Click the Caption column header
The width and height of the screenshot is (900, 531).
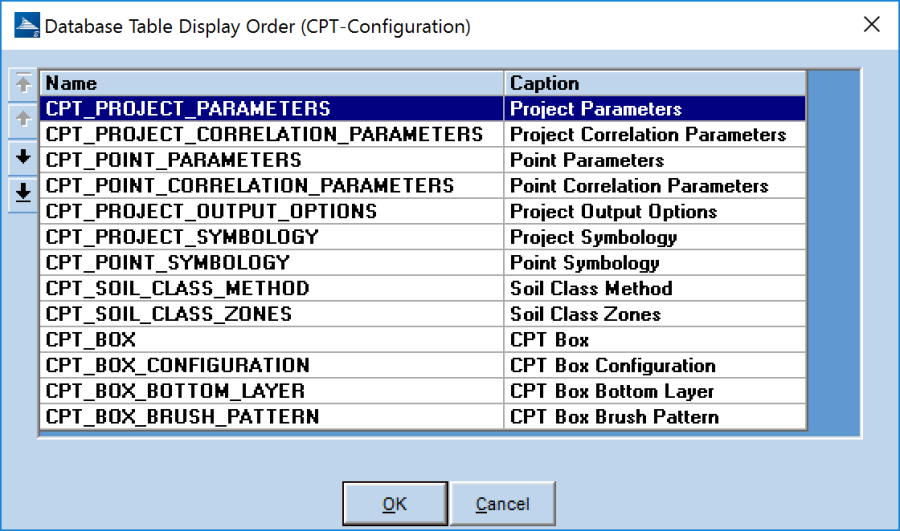(x=655, y=83)
